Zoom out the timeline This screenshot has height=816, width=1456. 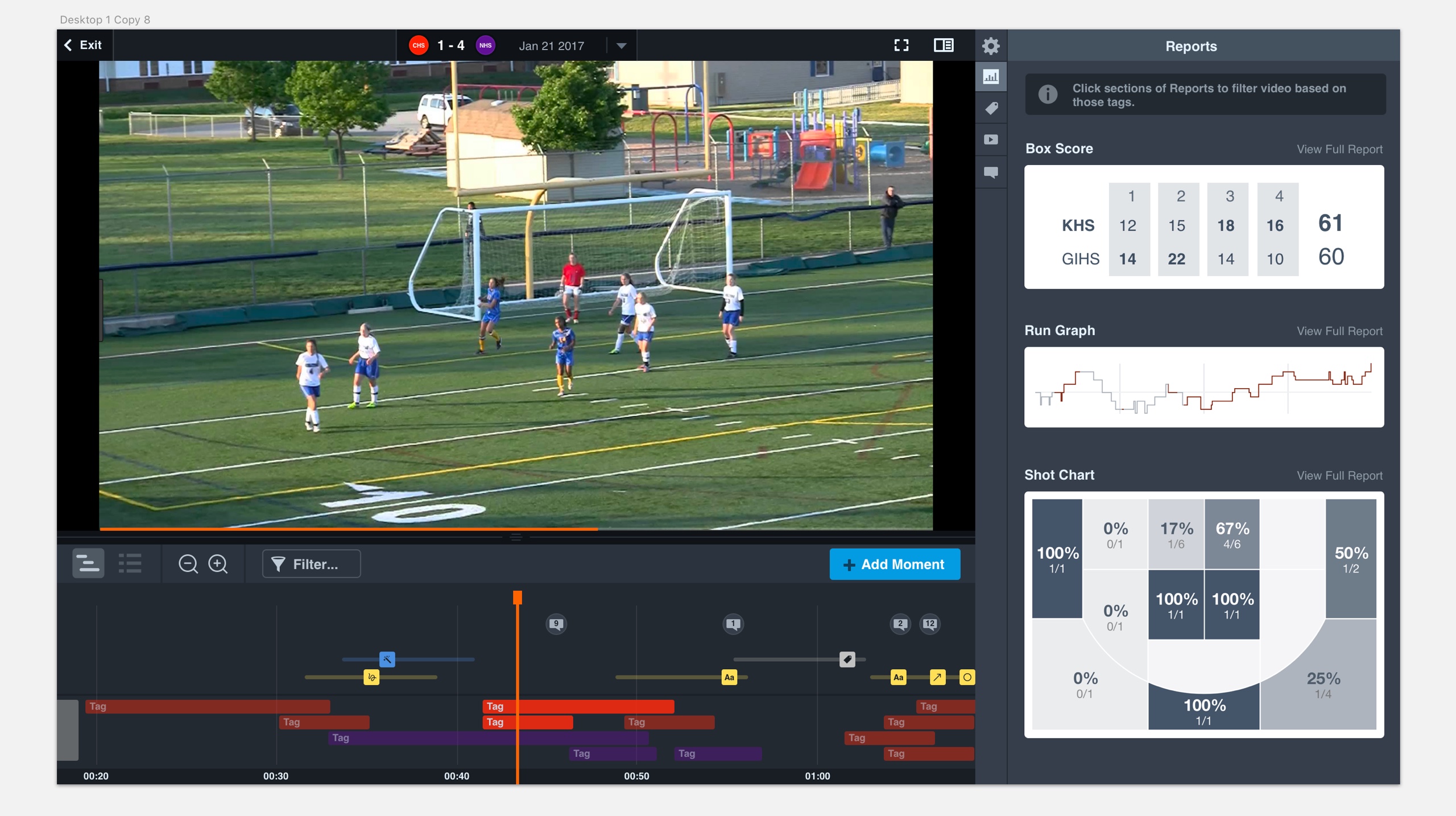[188, 564]
